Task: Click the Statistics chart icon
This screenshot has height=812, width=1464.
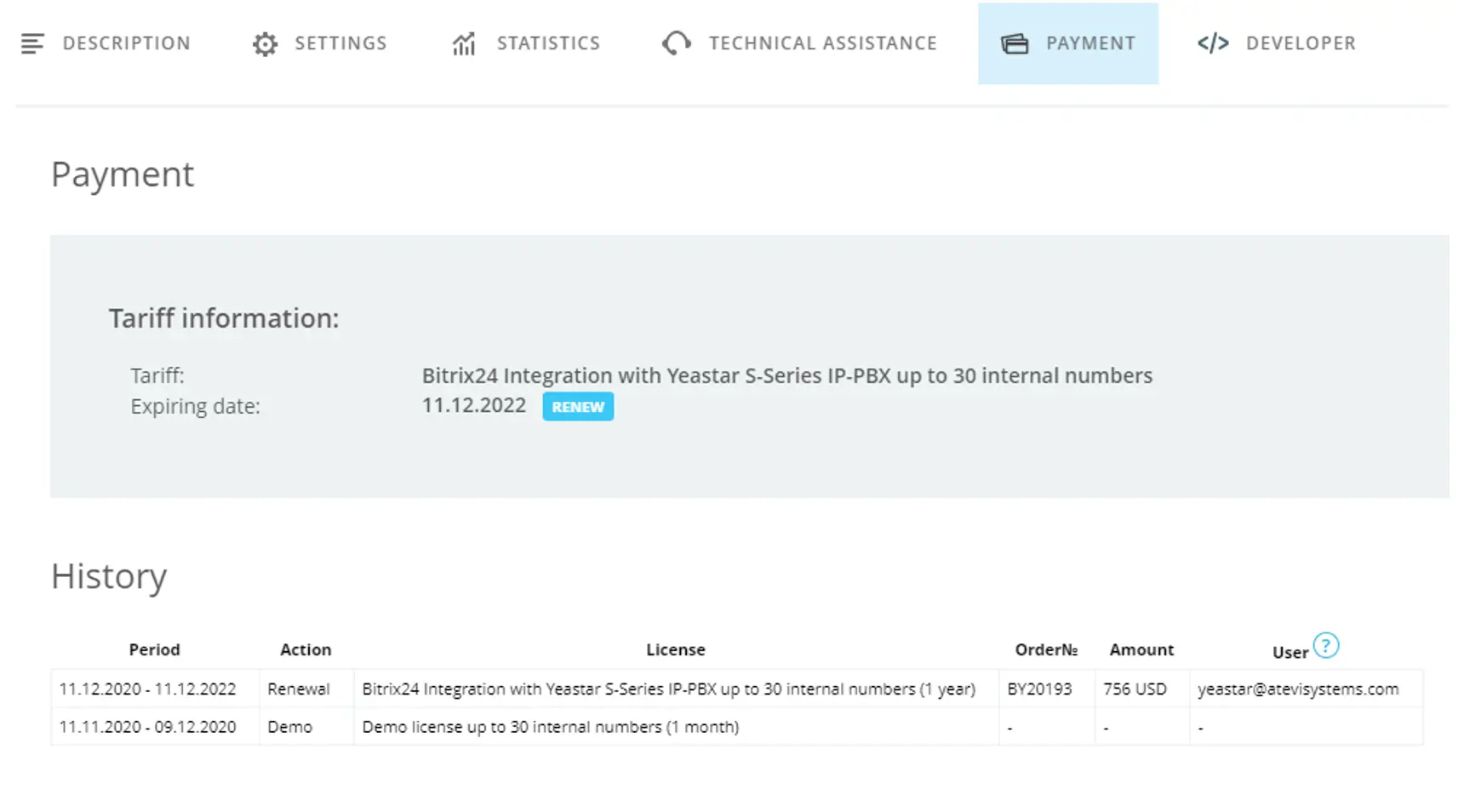Action: [x=464, y=43]
